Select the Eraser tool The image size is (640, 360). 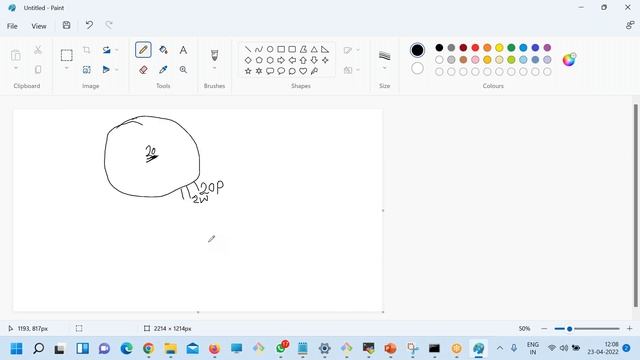(143, 70)
